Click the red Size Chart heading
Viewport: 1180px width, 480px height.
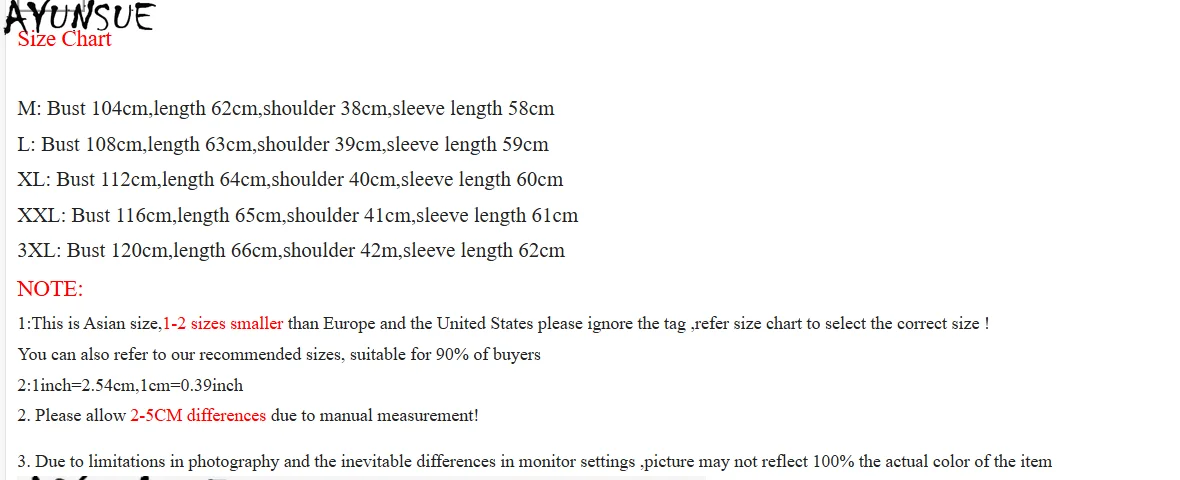65,40
